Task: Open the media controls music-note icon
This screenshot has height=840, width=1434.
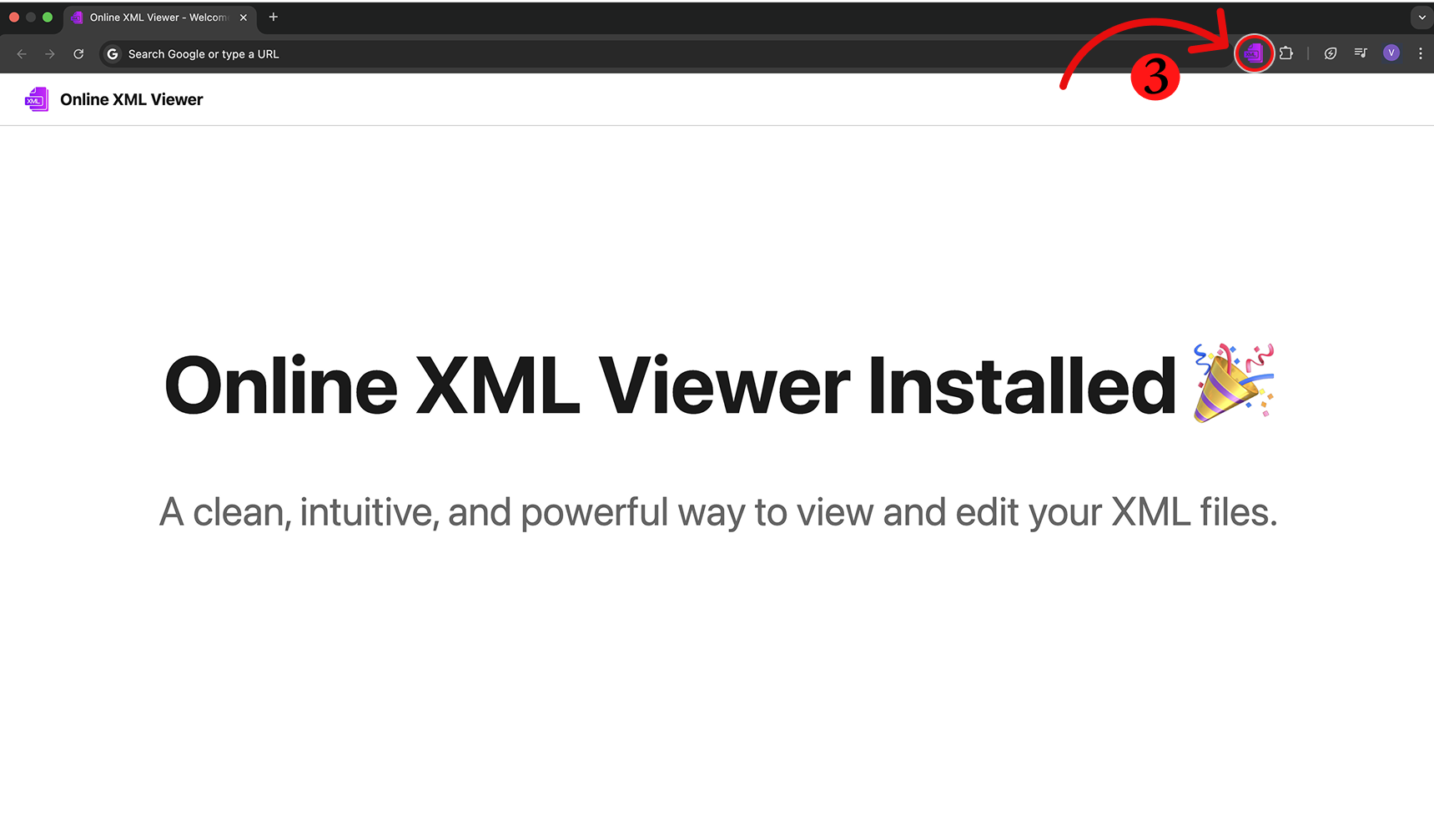Action: (1361, 53)
